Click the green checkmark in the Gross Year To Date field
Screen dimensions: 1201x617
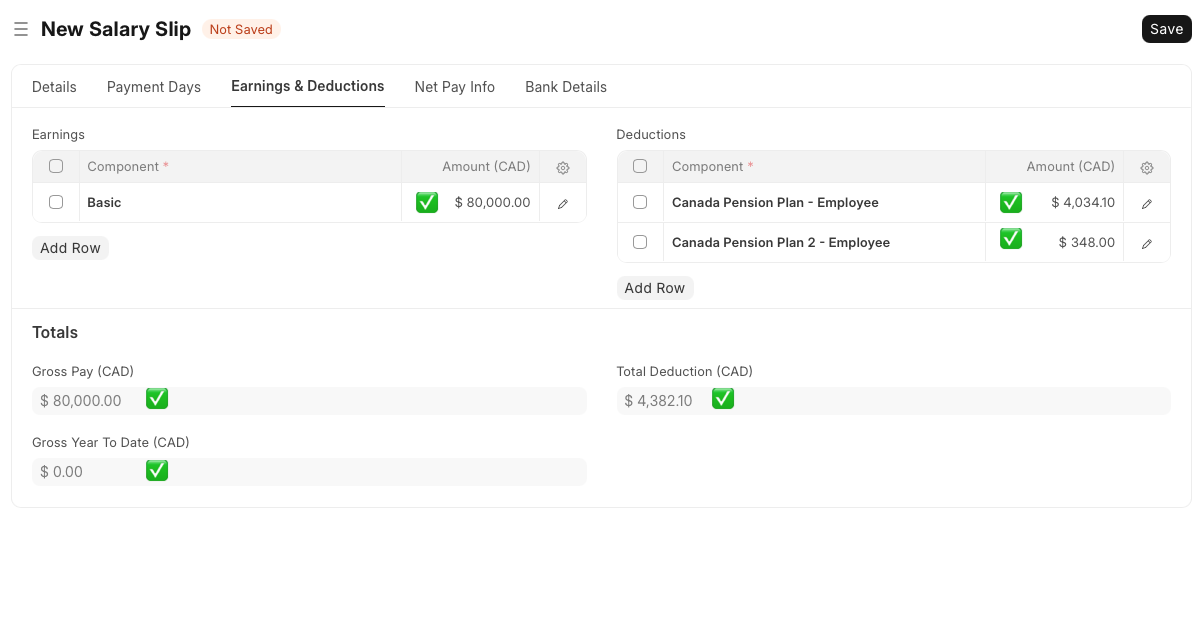click(157, 469)
